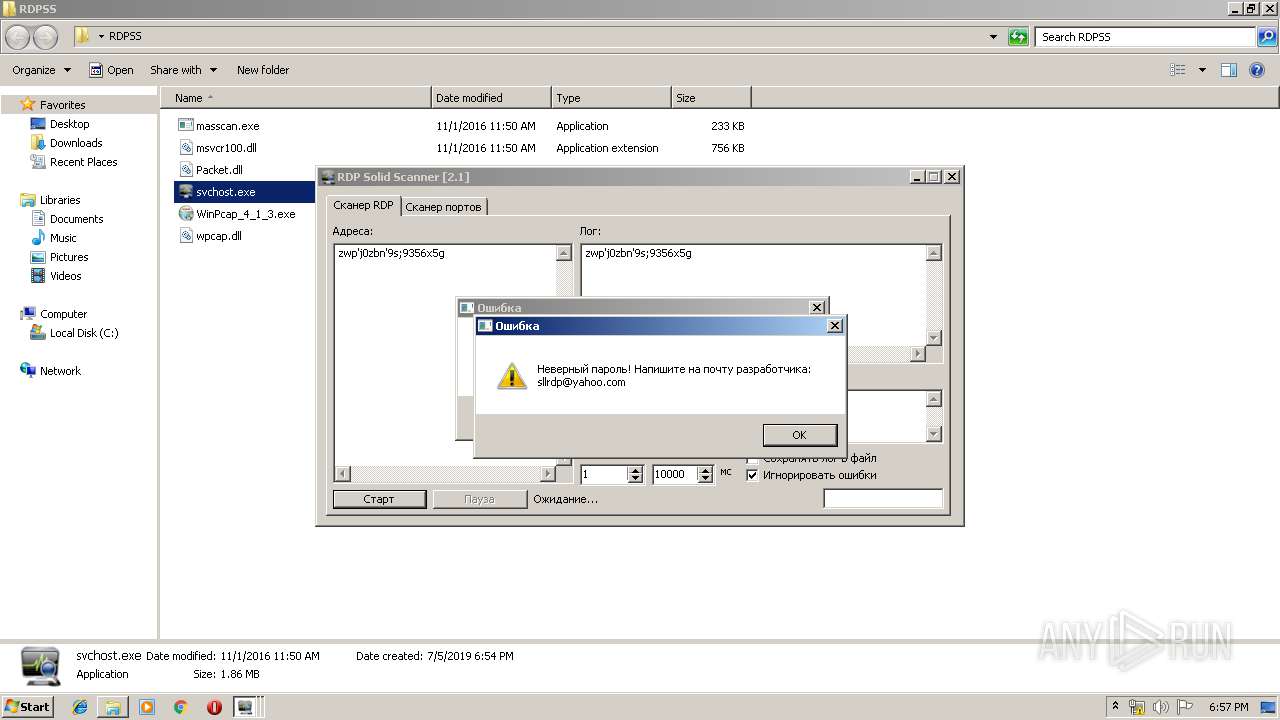This screenshot has width=1280, height=720.
Task: Open Opera from taskbar
Action: point(214,707)
